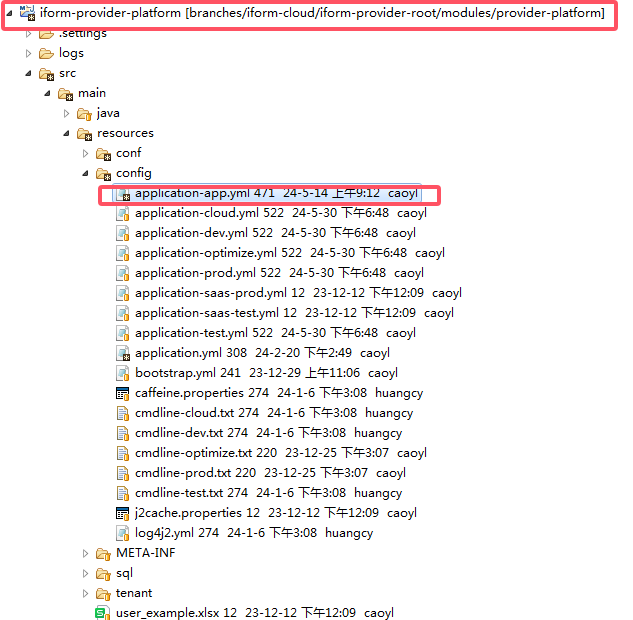Click the bootstrap.yml file icon

click(x=122, y=373)
